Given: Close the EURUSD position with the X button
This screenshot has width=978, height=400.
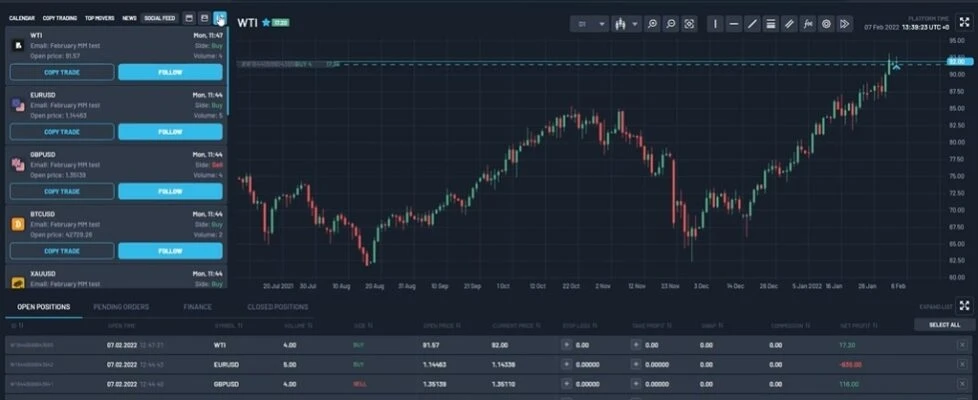Looking at the screenshot, I should click(x=963, y=364).
